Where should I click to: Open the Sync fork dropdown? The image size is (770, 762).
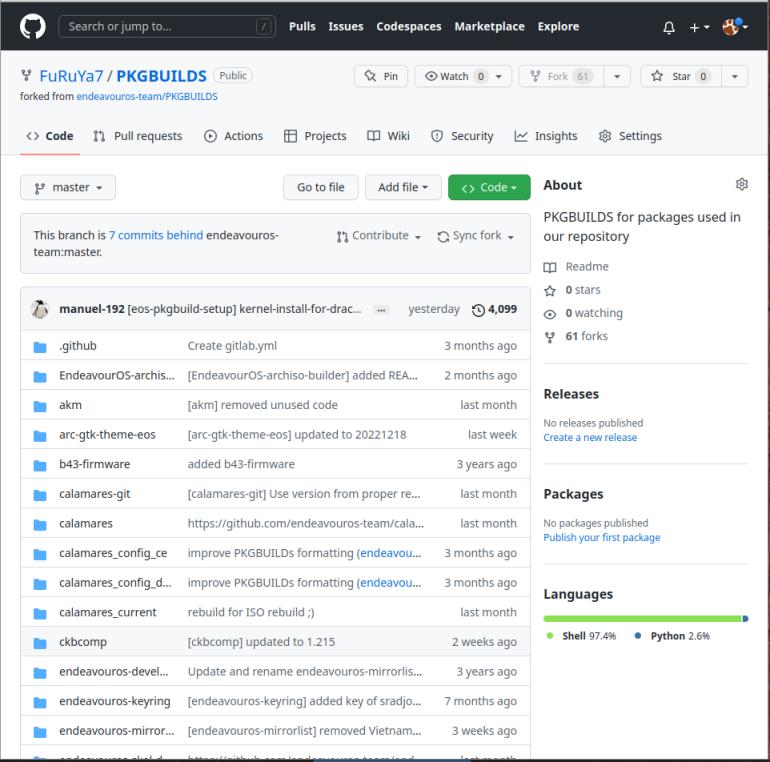pos(475,236)
